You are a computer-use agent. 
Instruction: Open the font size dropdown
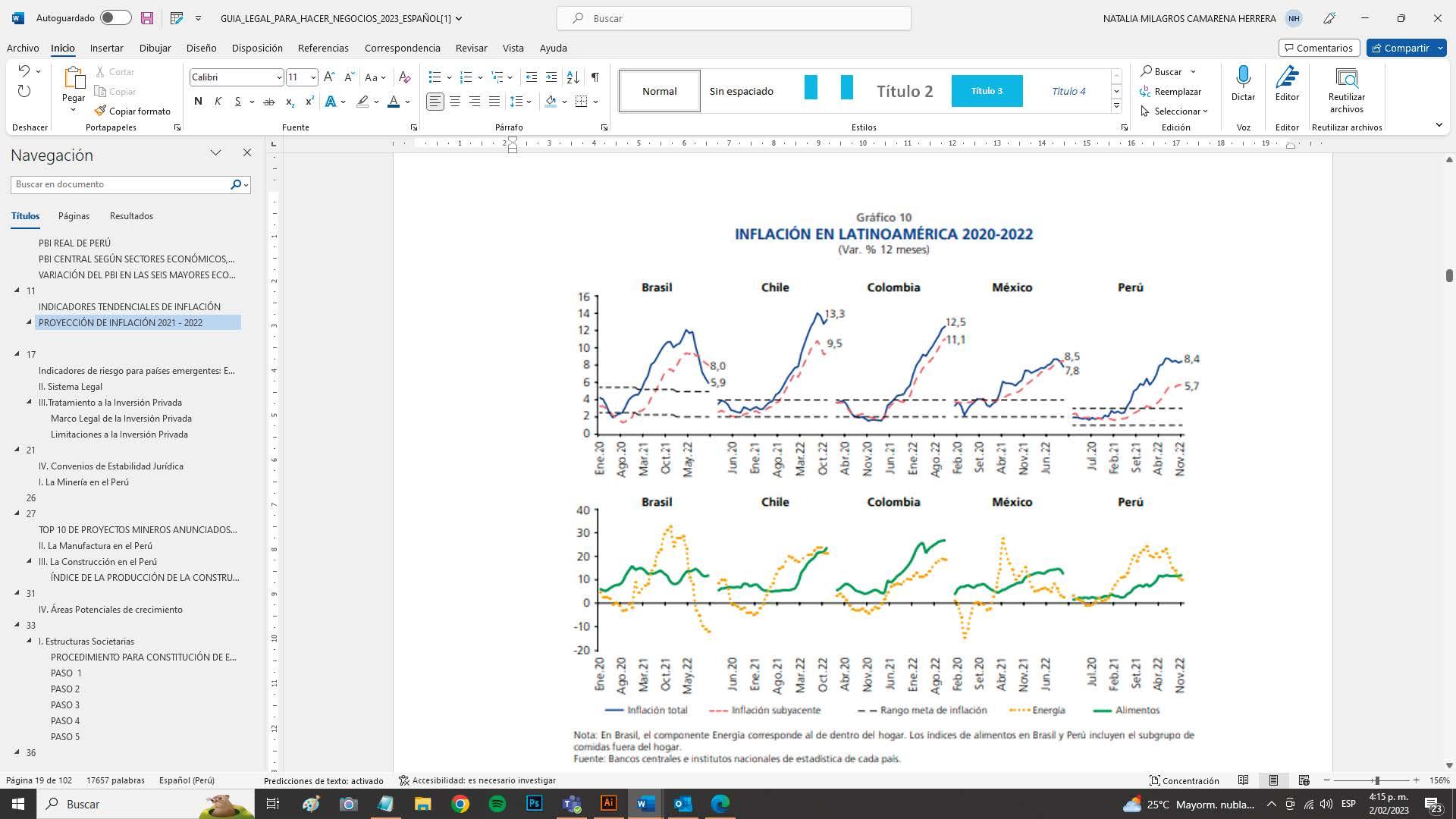point(313,77)
